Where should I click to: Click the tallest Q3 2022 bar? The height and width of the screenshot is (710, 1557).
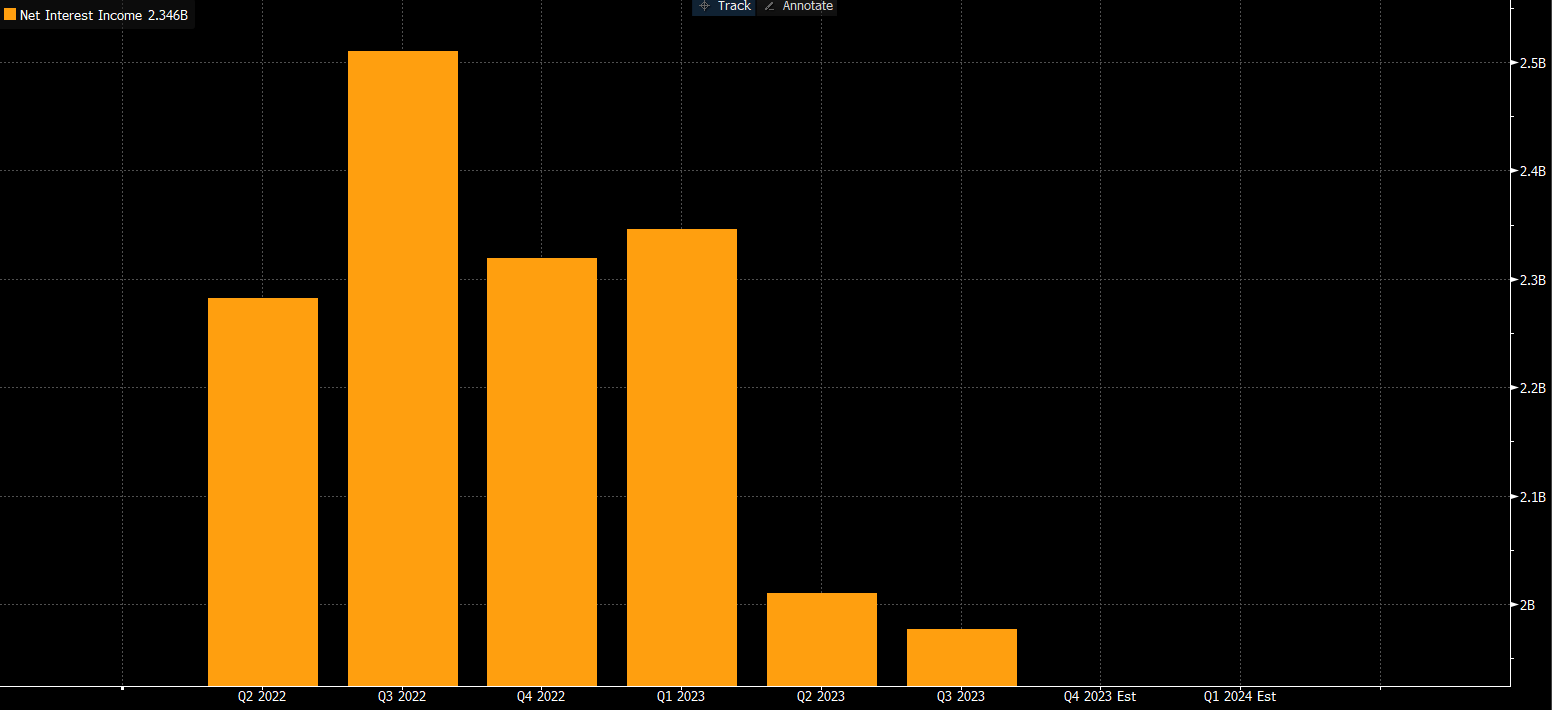[x=403, y=368]
